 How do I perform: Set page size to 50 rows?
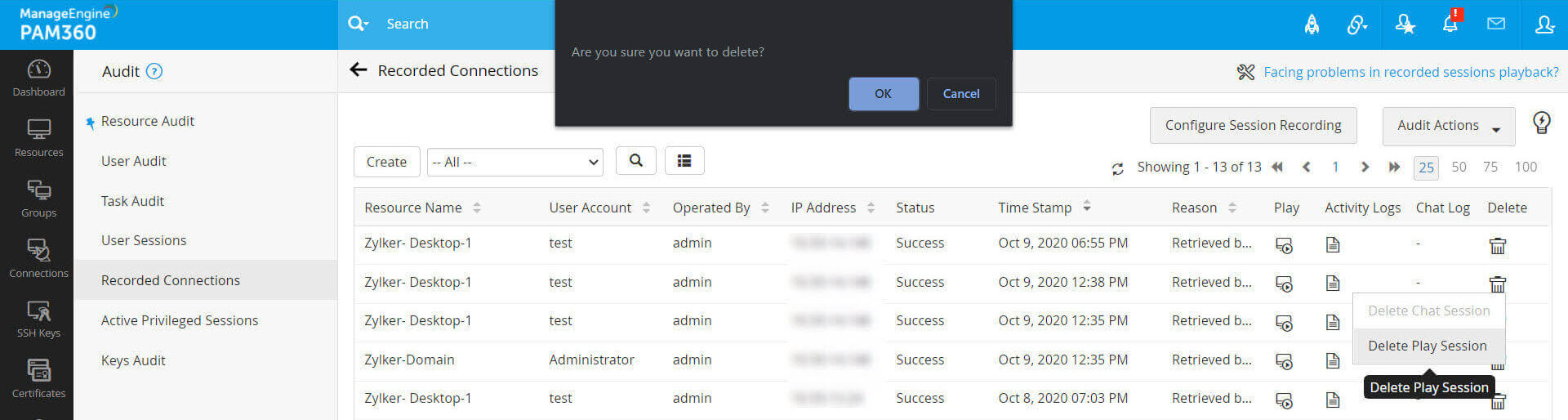[x=1459, y=167]
